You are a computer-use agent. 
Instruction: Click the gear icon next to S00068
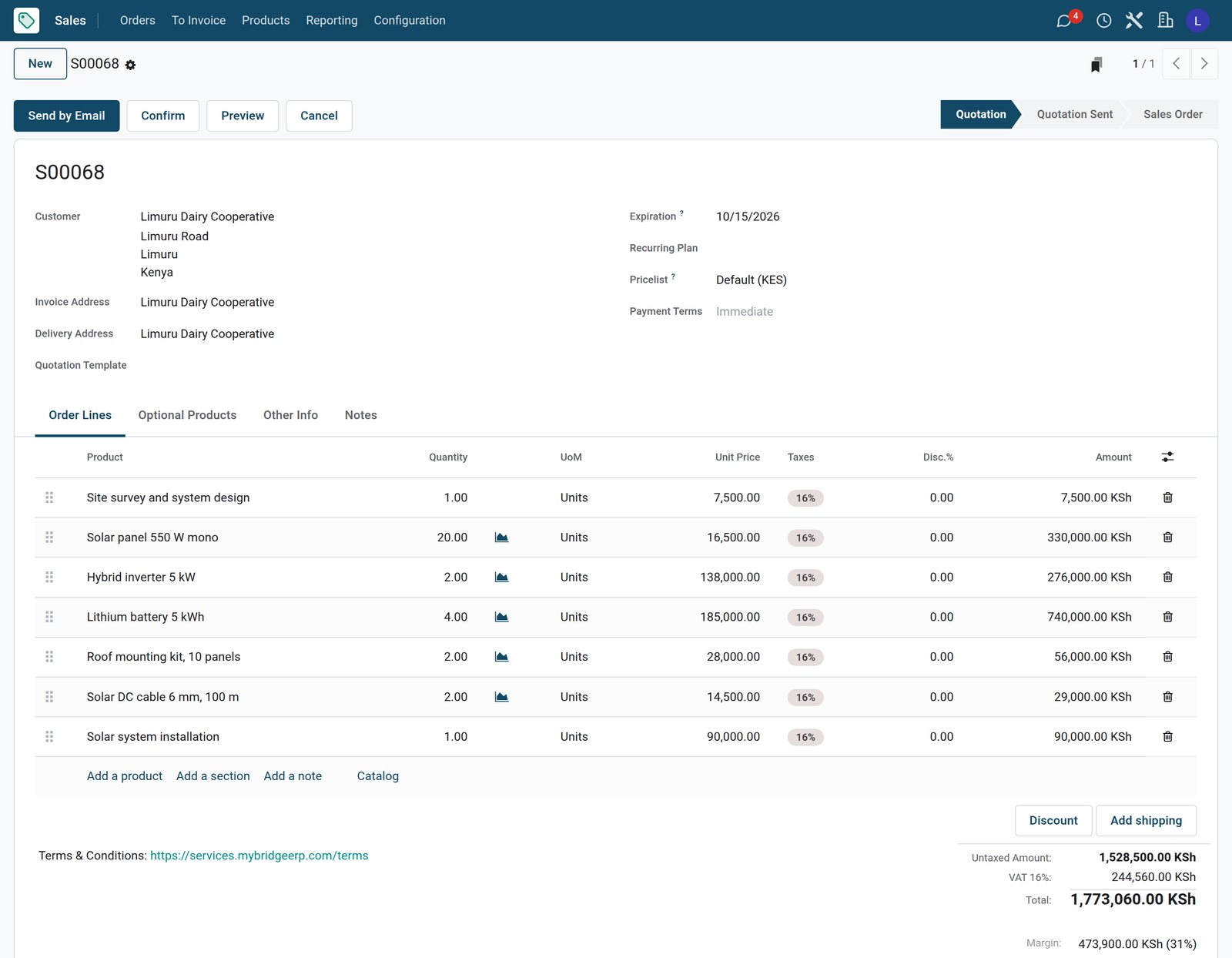pyautogui.click(x=130, y=65)
